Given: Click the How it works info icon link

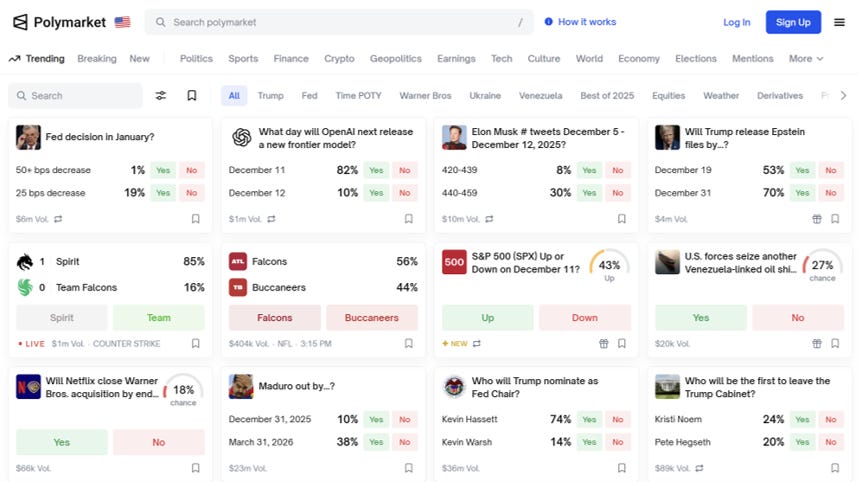Looking at the screenshot, I should coord(580,22).
